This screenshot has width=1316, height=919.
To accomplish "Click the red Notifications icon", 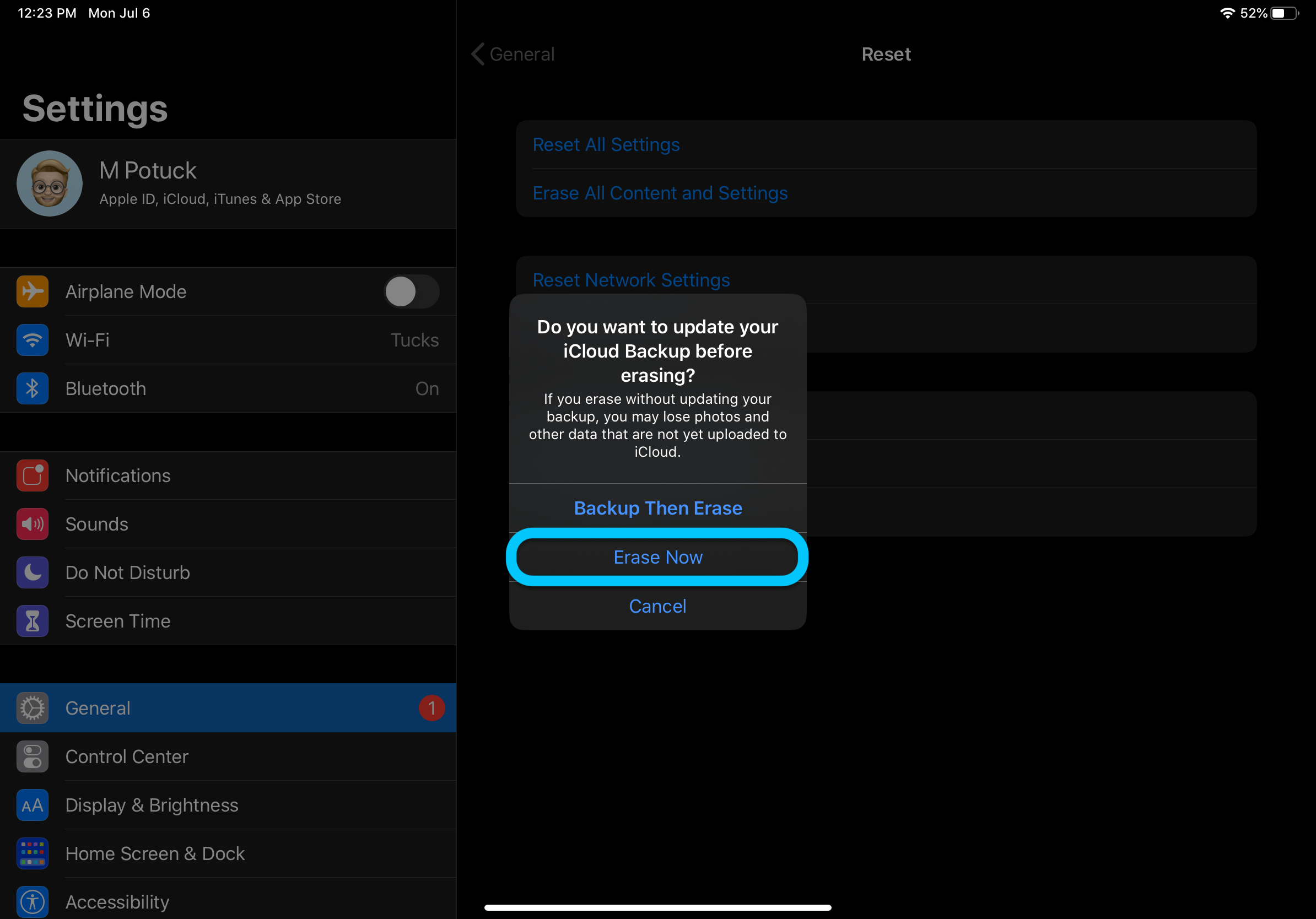I will point(33,475).
